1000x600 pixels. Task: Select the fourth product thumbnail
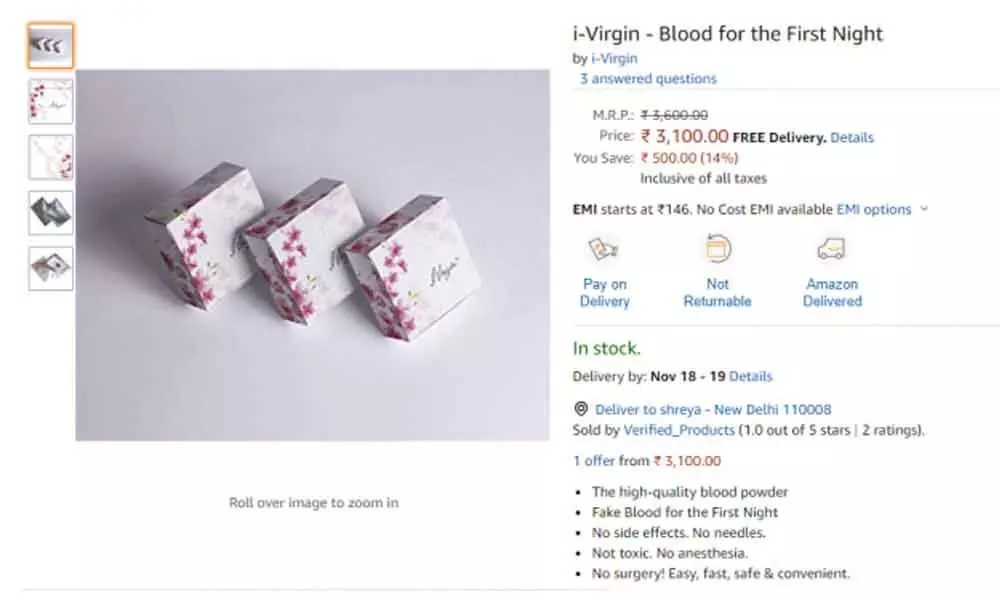50,212
